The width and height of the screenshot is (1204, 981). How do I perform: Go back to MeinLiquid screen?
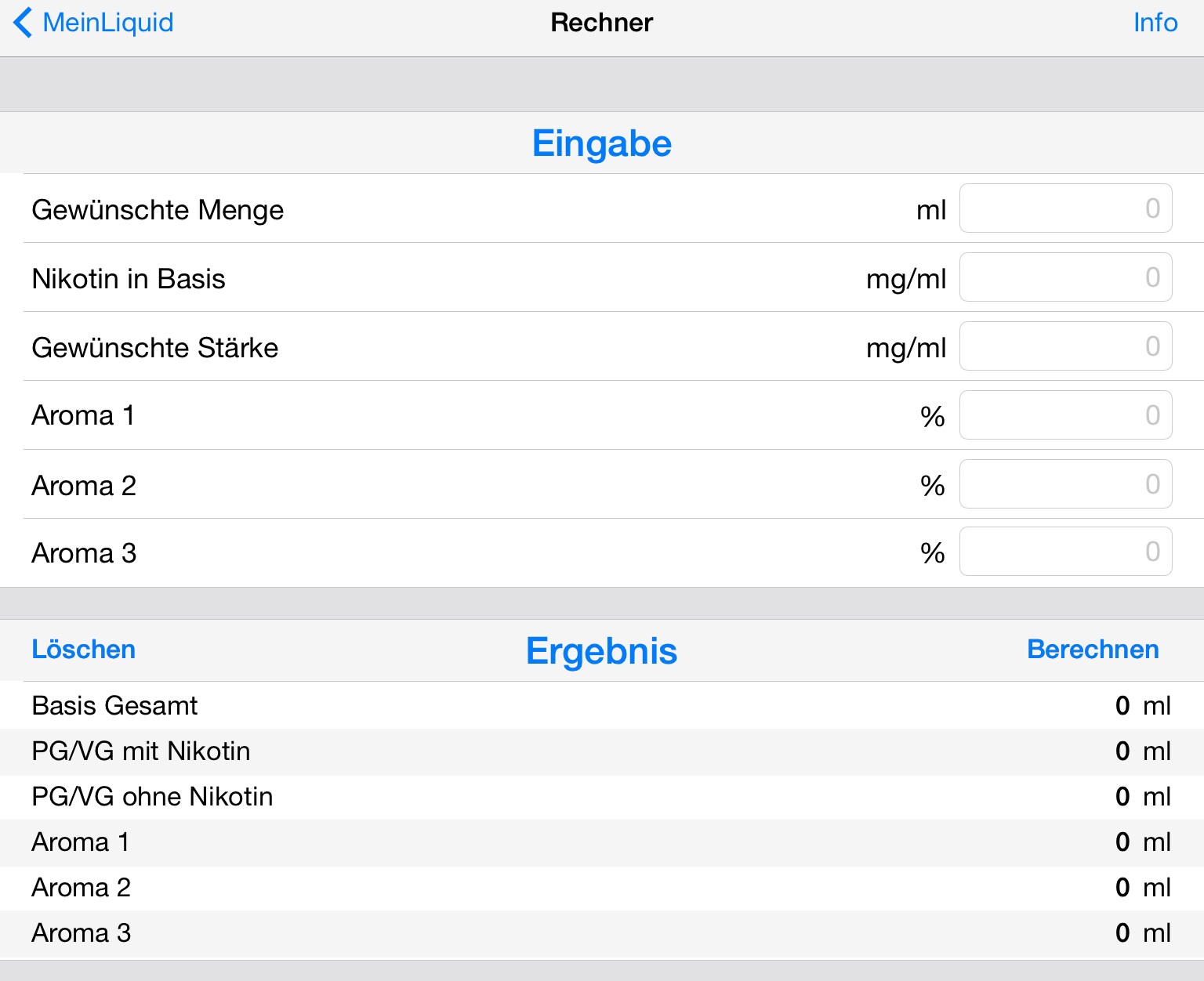pyautogui.click(x=94, y=23)
